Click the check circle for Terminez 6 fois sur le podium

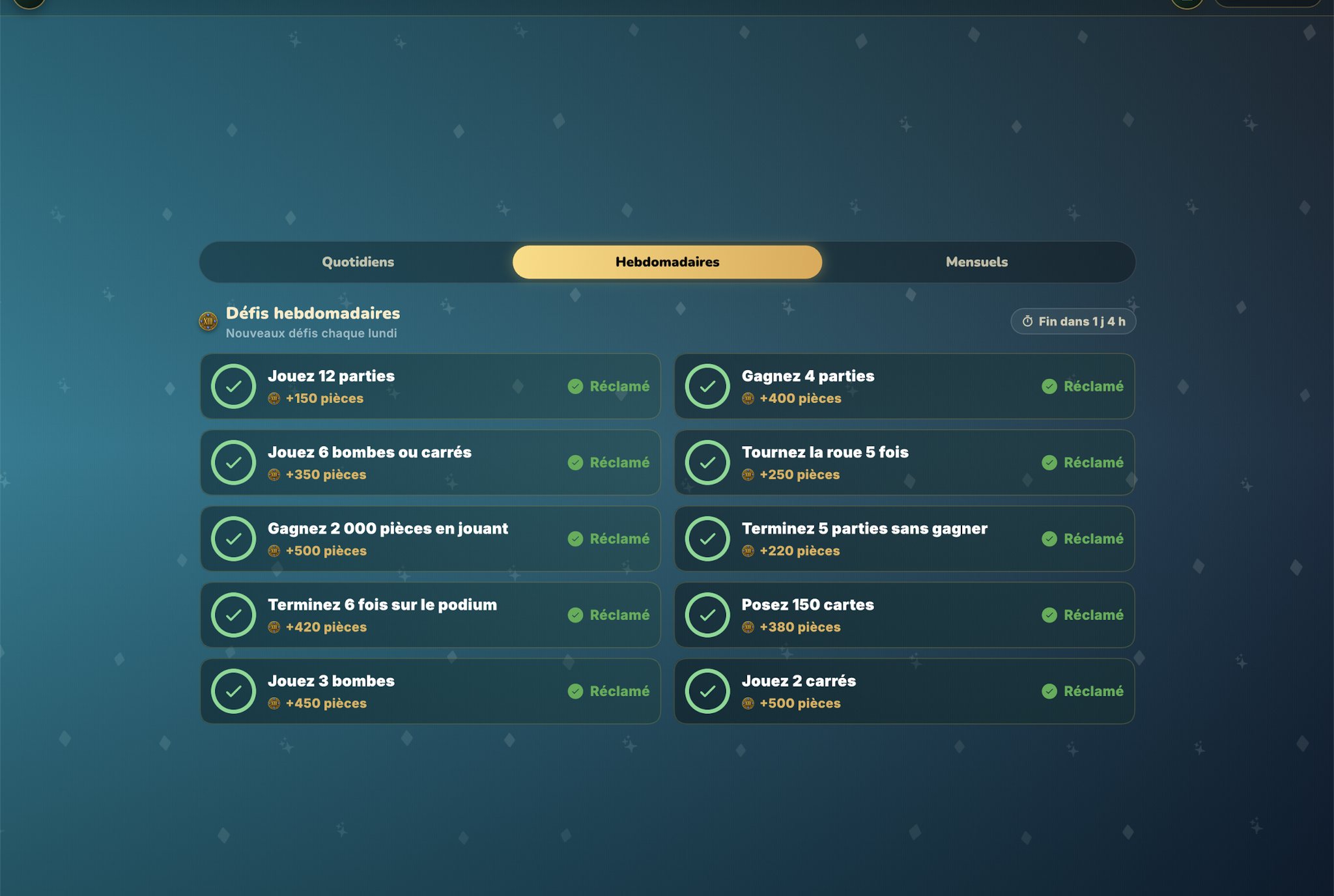(233, 615)
